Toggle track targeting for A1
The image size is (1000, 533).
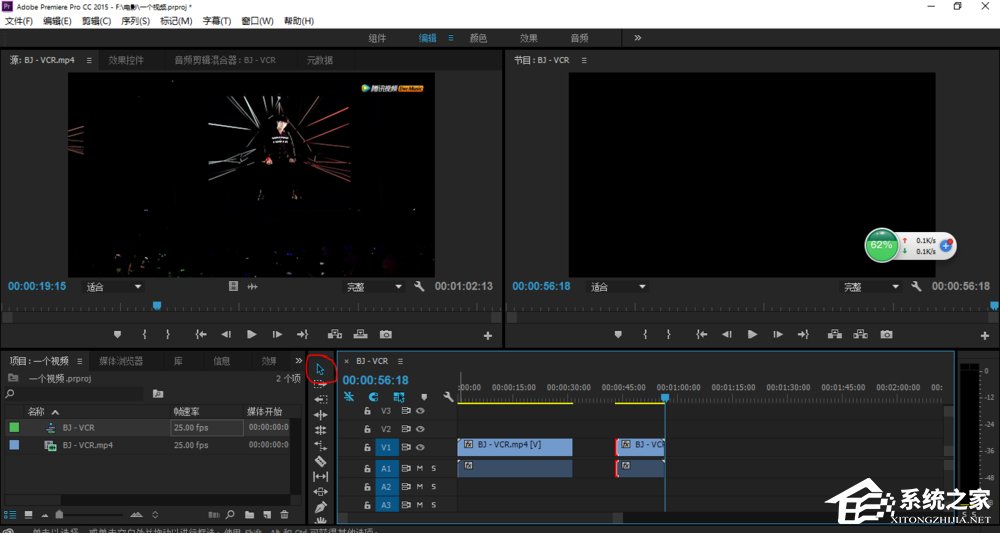point(386,468)
